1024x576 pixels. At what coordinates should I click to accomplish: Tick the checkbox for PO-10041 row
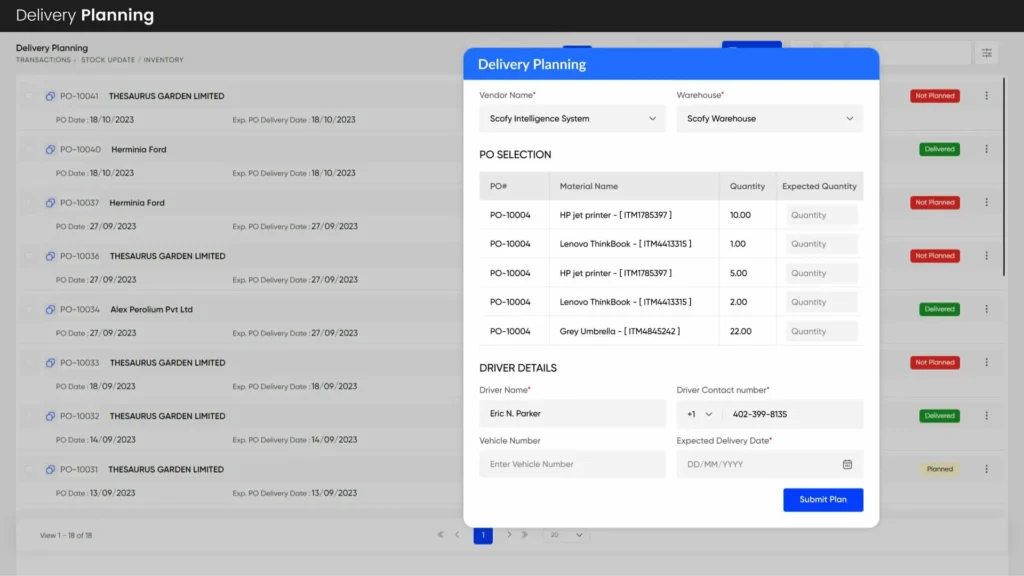coord(30,97)
